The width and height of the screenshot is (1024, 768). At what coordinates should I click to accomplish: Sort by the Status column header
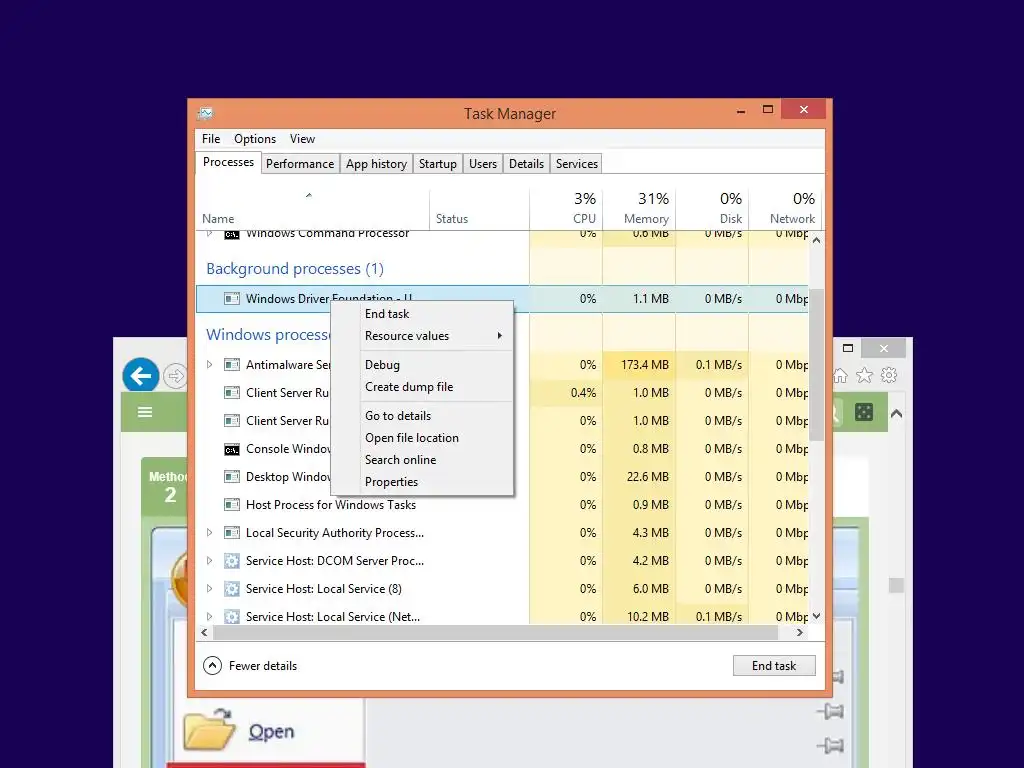pyautogui.click(x=479, y=208)
